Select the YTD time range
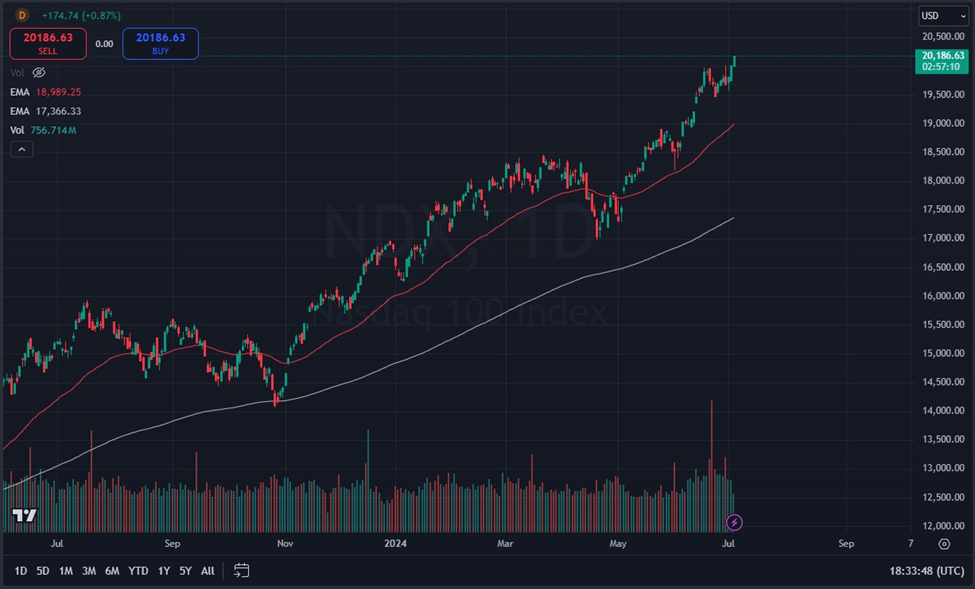The height and width of the screenshot is (589, 975). pyautogui.click(x=138, y=571)
